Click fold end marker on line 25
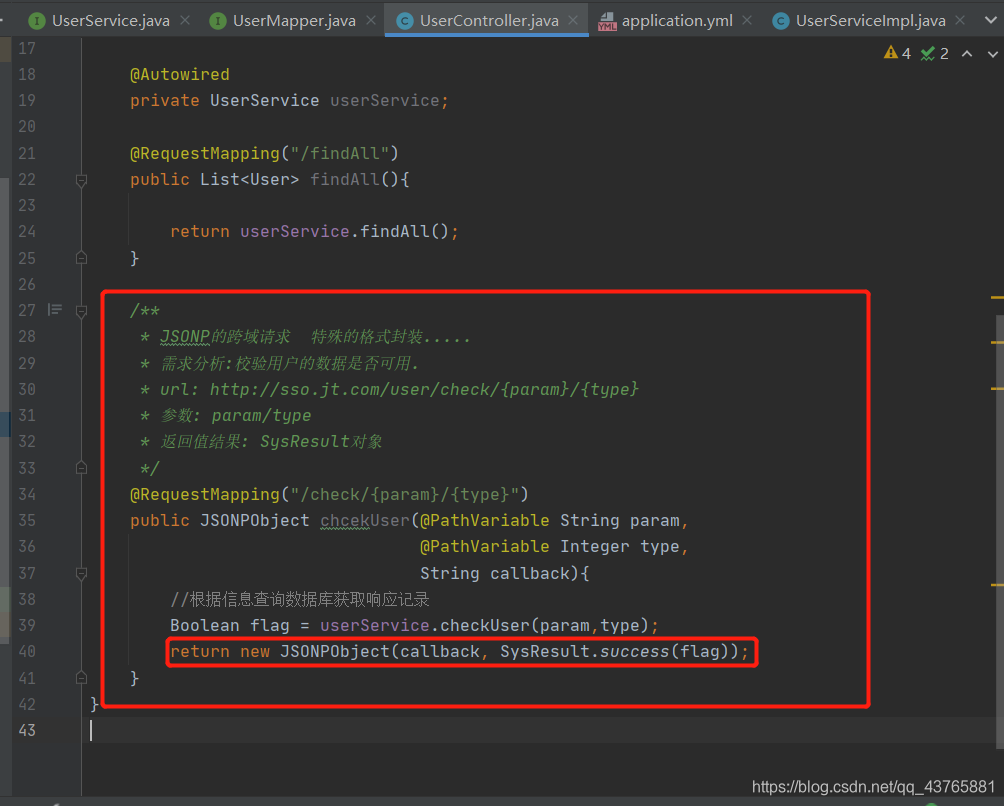Image resolution: width=1004 pixels, height=806 pixels. [81, 258]
